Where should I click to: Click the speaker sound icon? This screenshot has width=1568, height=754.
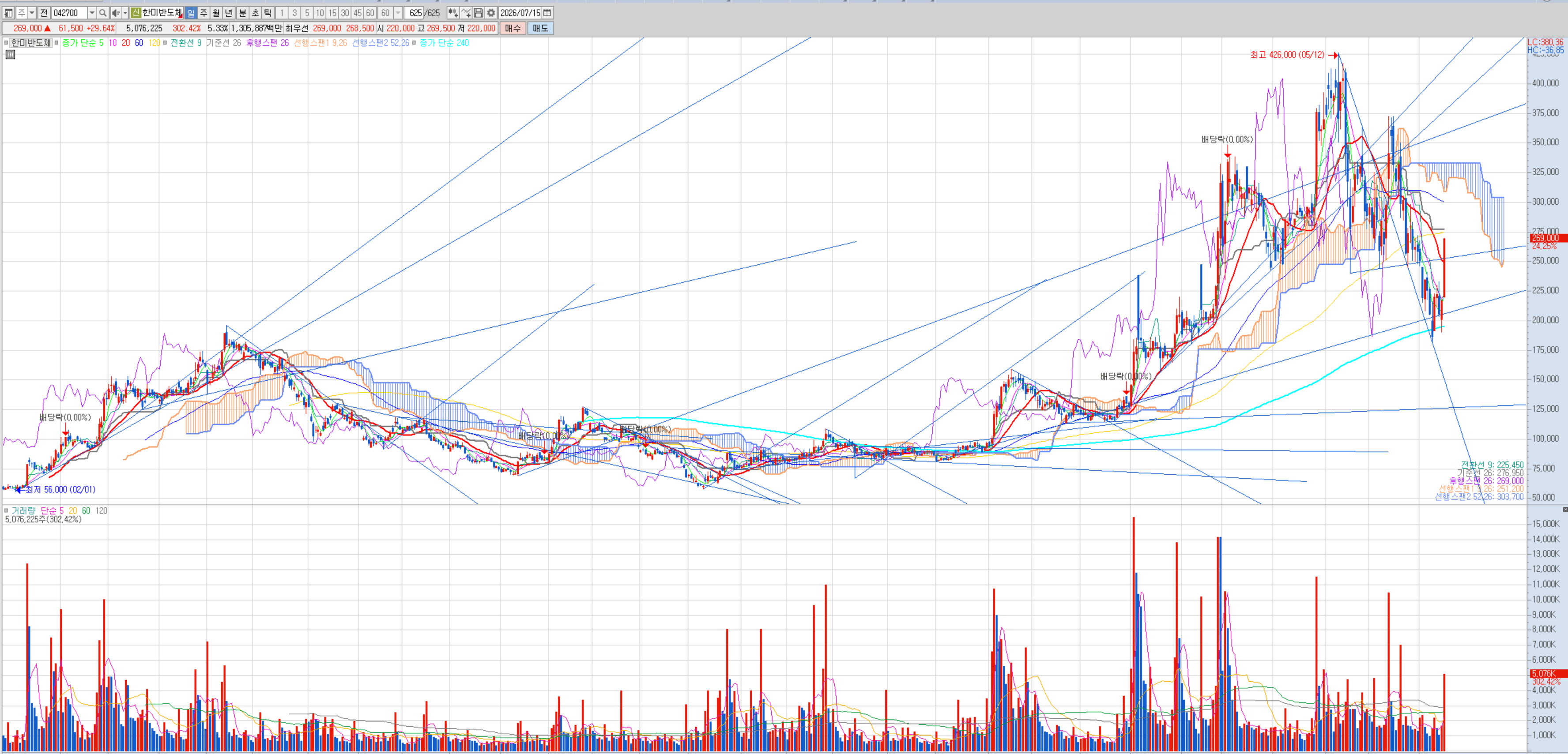pos(116,13)
